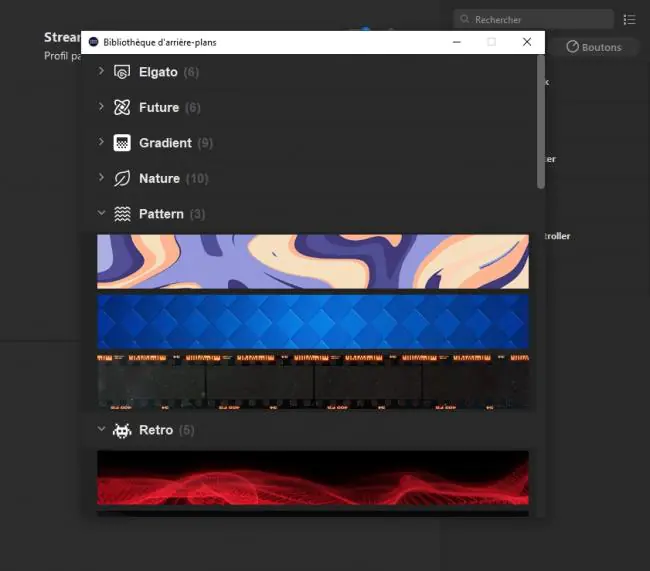Click the Pattern category waves icon
This screenshot has height=571, width=650.
[x=122, y=214]
